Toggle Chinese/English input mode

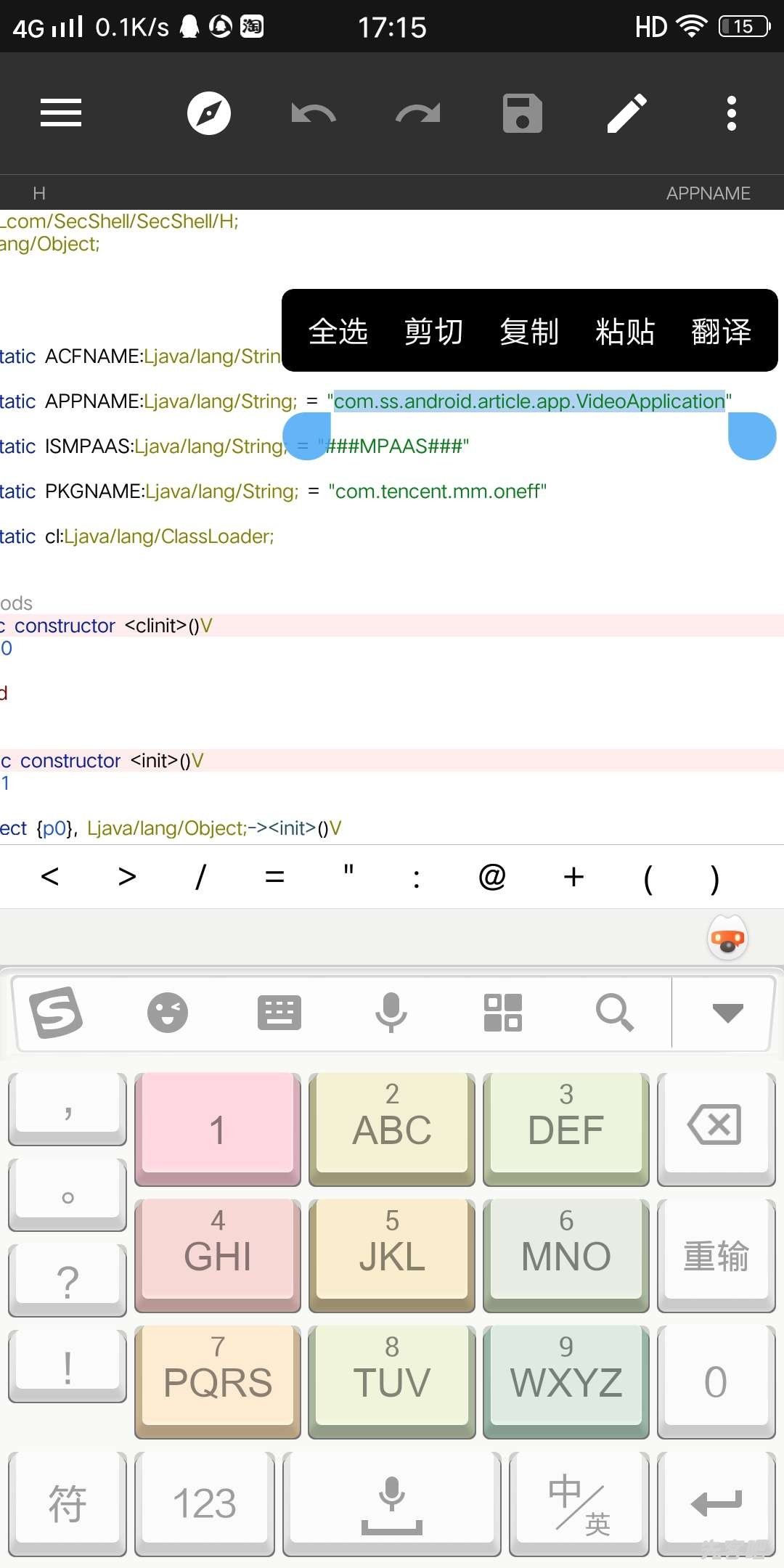pos(579,1504)
